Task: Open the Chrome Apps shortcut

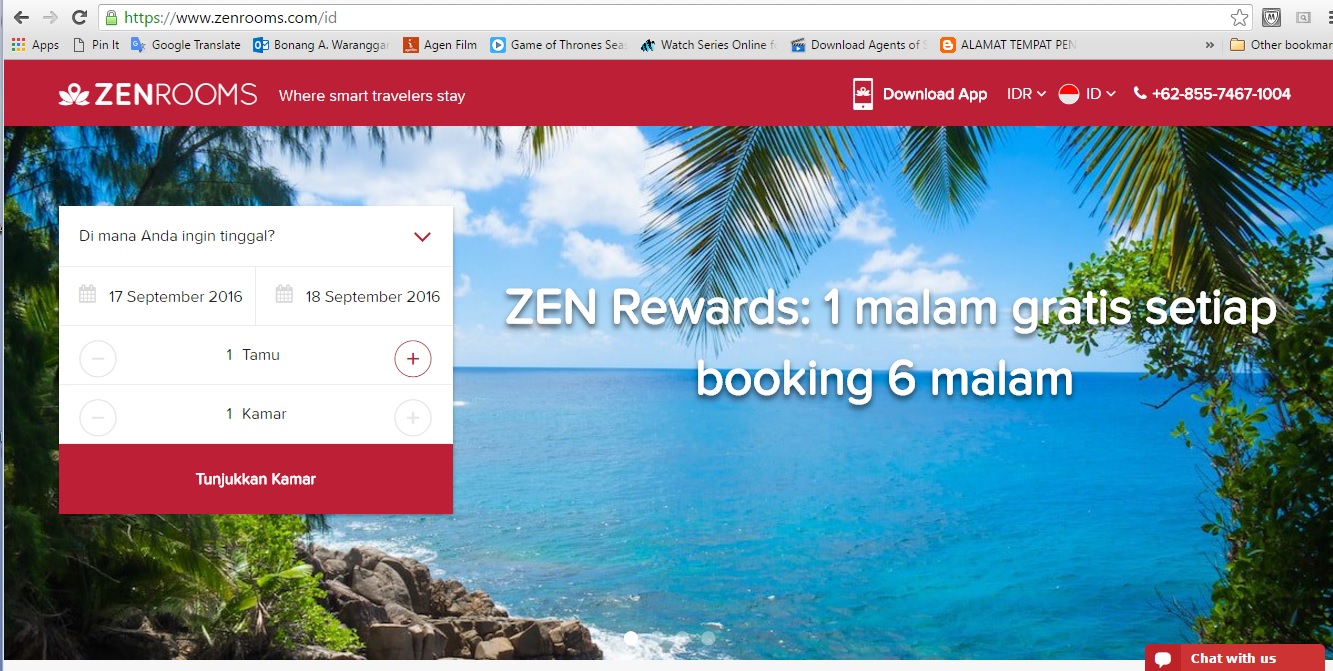Action: (x=35, y=45)
